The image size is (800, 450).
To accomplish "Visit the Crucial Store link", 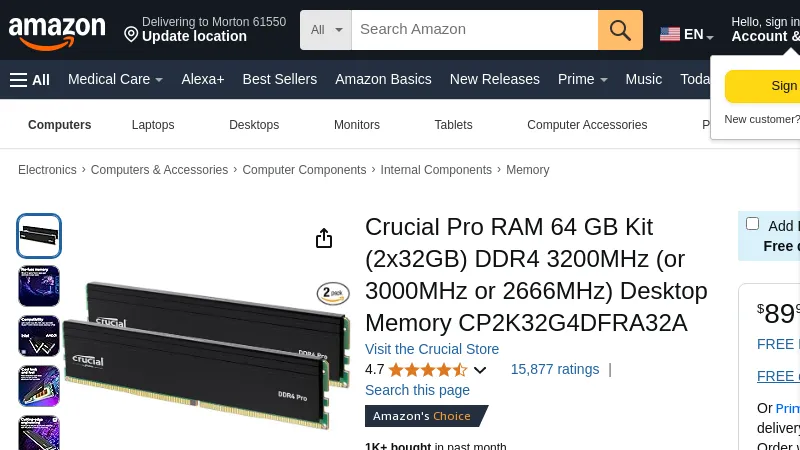I will point(432,349).
